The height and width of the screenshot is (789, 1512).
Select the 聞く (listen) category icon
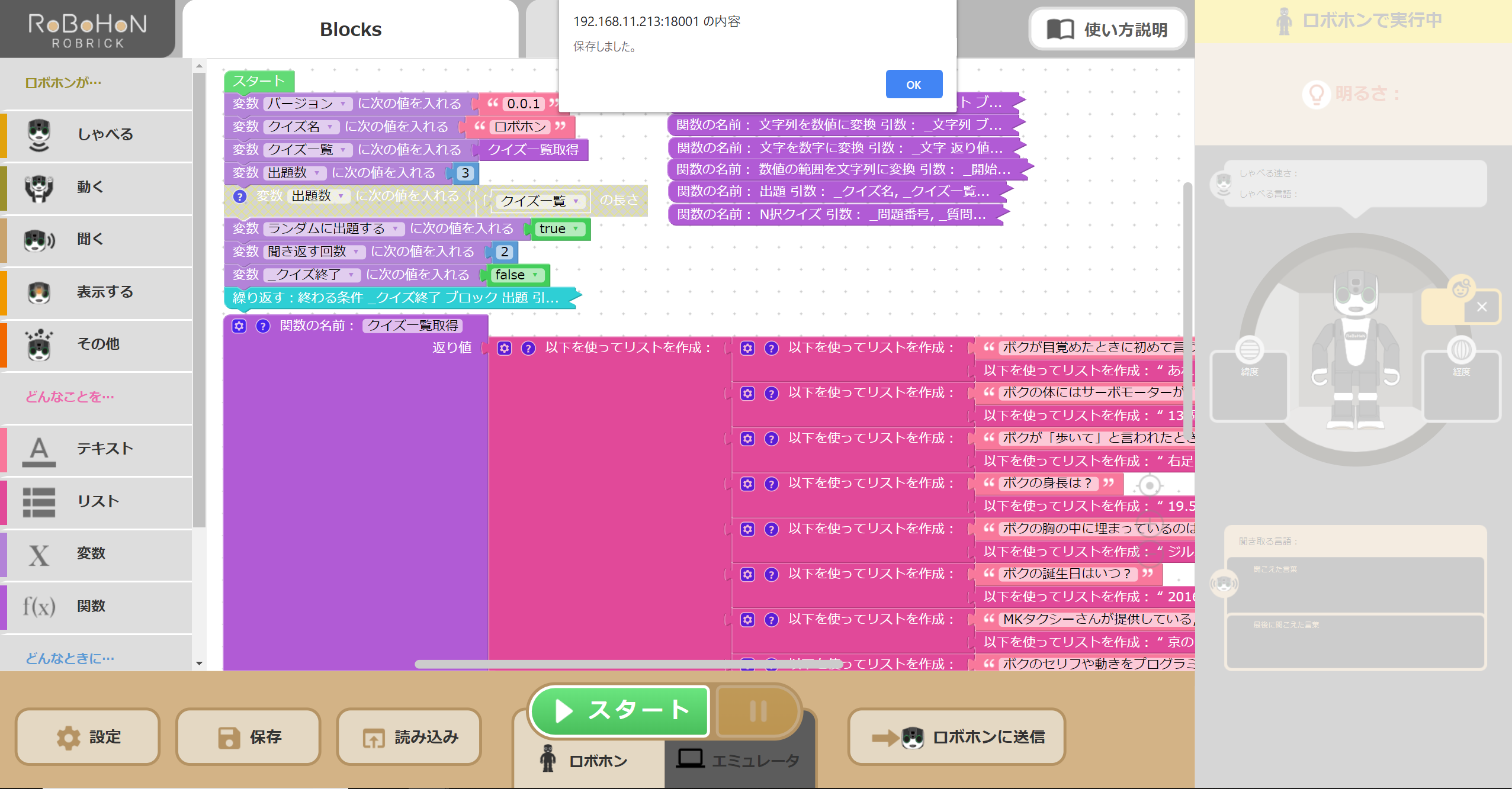click(39, 239)
